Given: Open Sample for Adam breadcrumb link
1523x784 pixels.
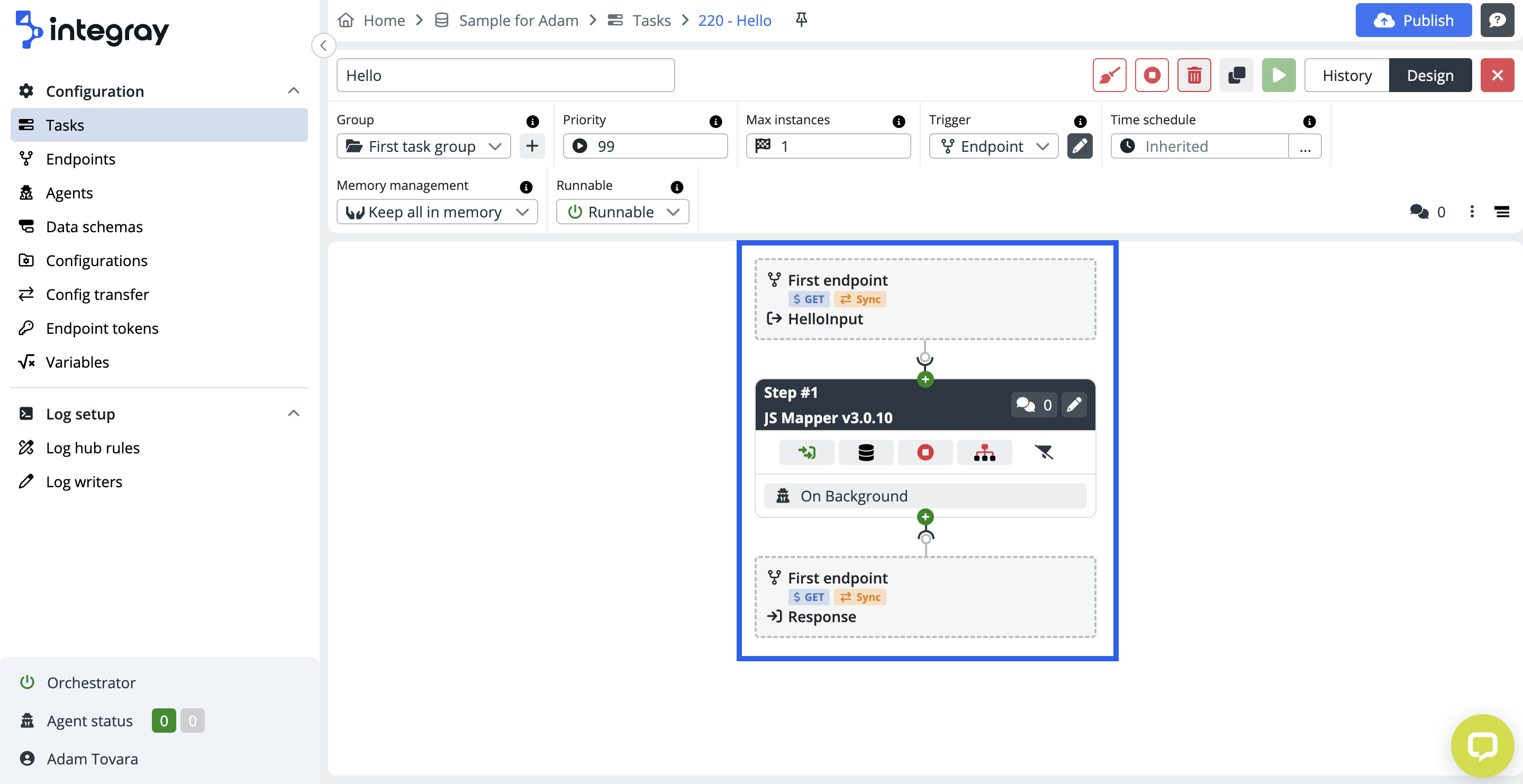Looking at the screenshot, I should pyautogui.click(x=518, y=20).
